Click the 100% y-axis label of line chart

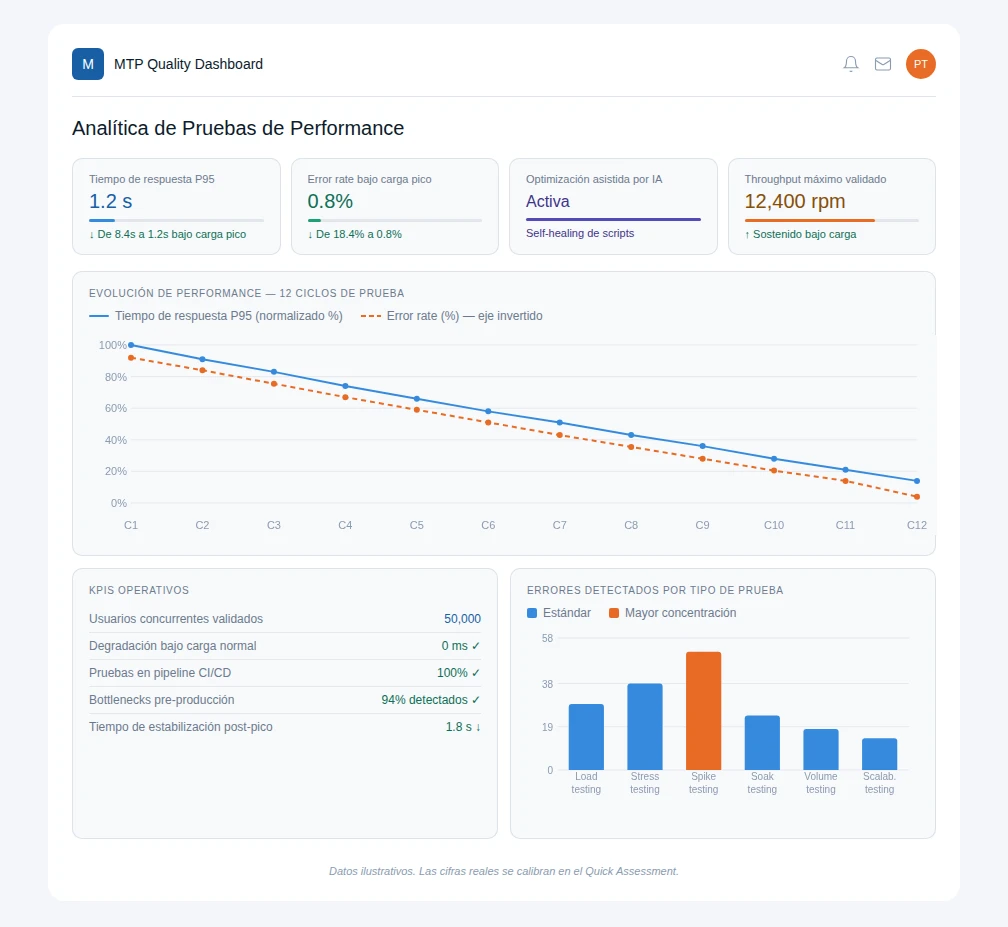[112, 345]
